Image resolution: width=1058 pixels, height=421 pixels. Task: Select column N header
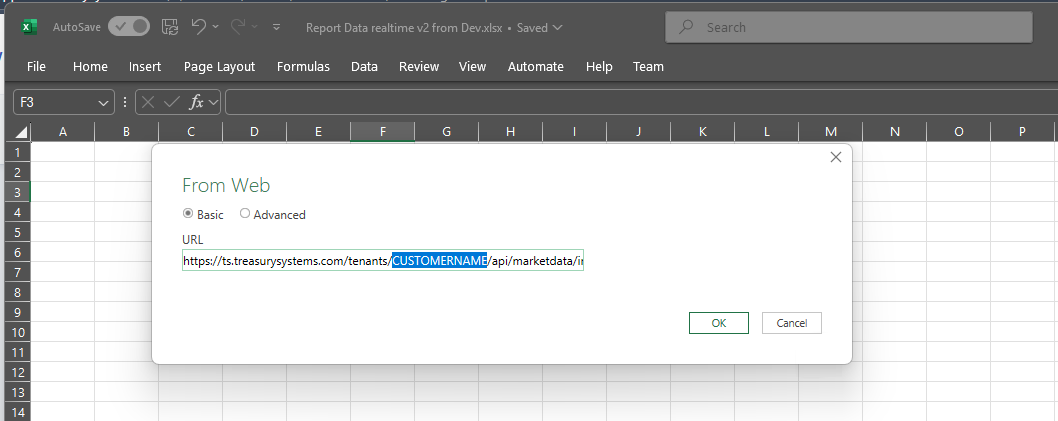[x=895, y=132]
